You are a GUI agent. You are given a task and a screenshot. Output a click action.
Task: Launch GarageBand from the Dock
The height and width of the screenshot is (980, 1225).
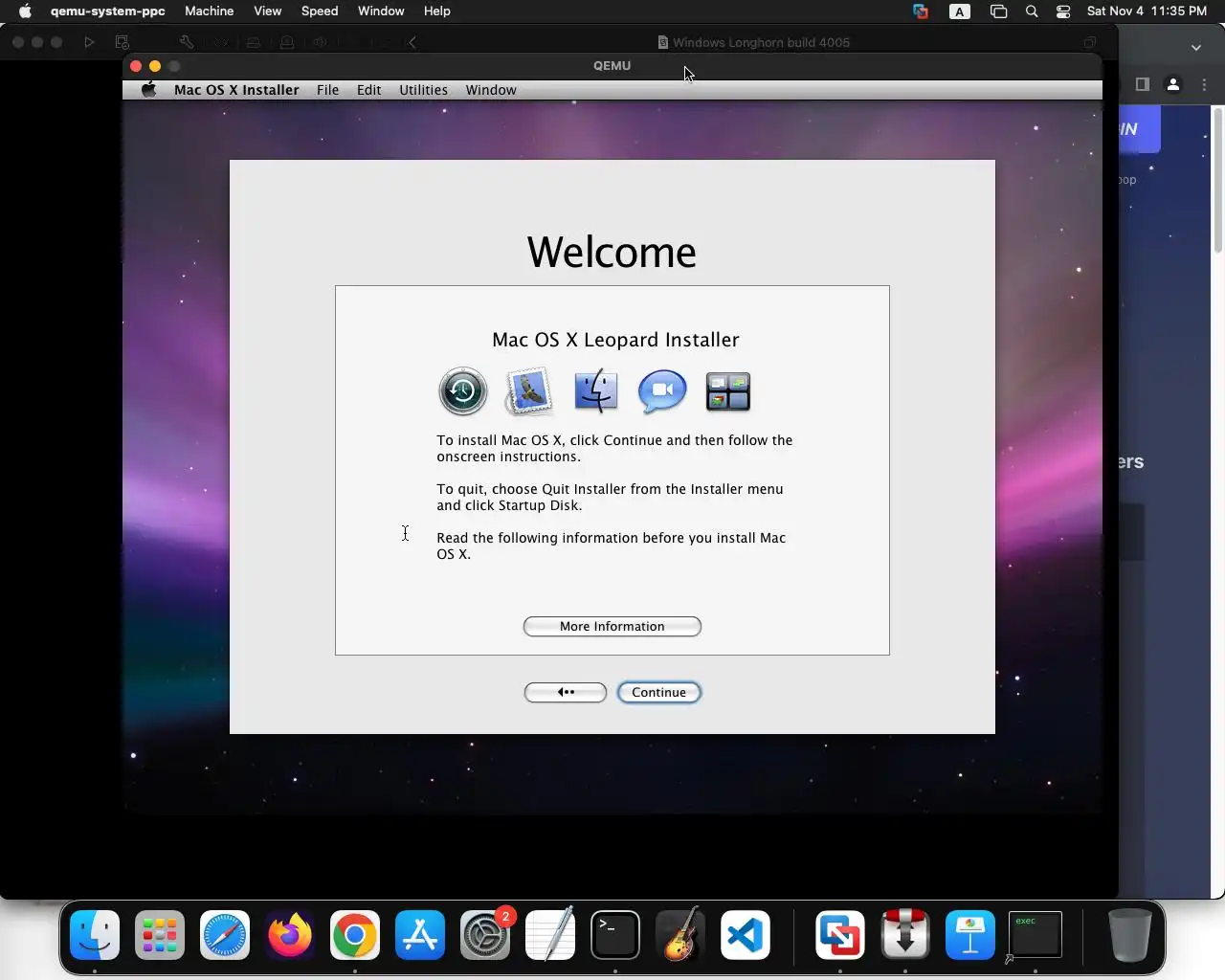click(x=680, y=934)
